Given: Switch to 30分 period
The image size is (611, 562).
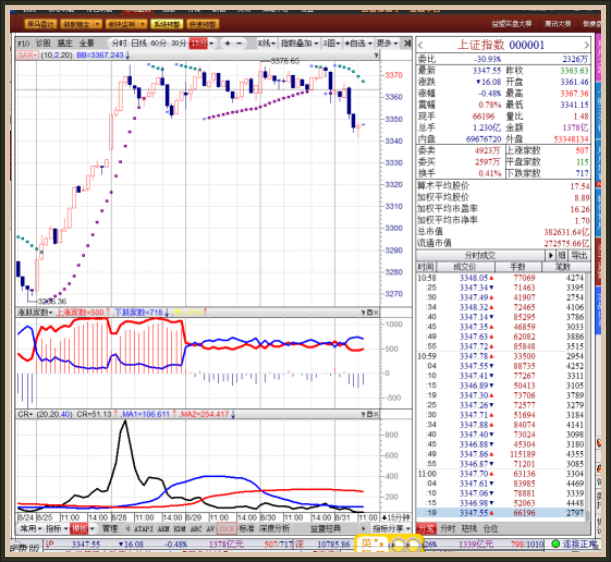Looking at the screenshot, I should pyautogui.click(x=179, y=43).
